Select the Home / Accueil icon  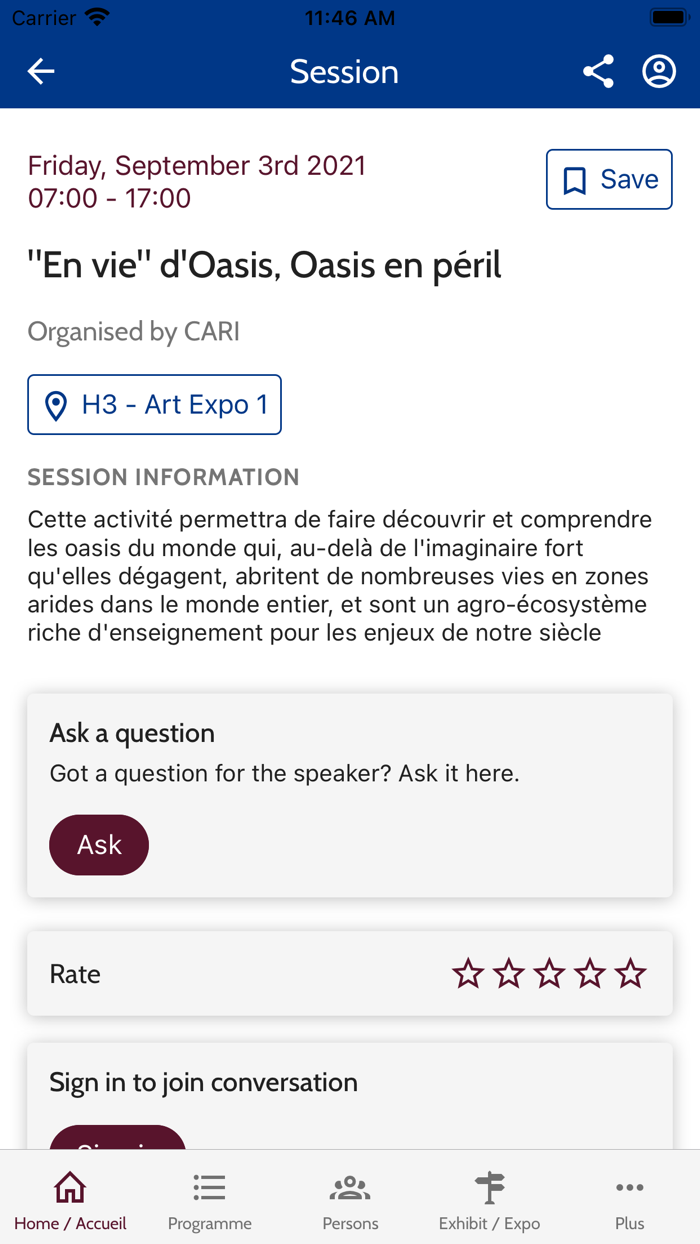69,1186
